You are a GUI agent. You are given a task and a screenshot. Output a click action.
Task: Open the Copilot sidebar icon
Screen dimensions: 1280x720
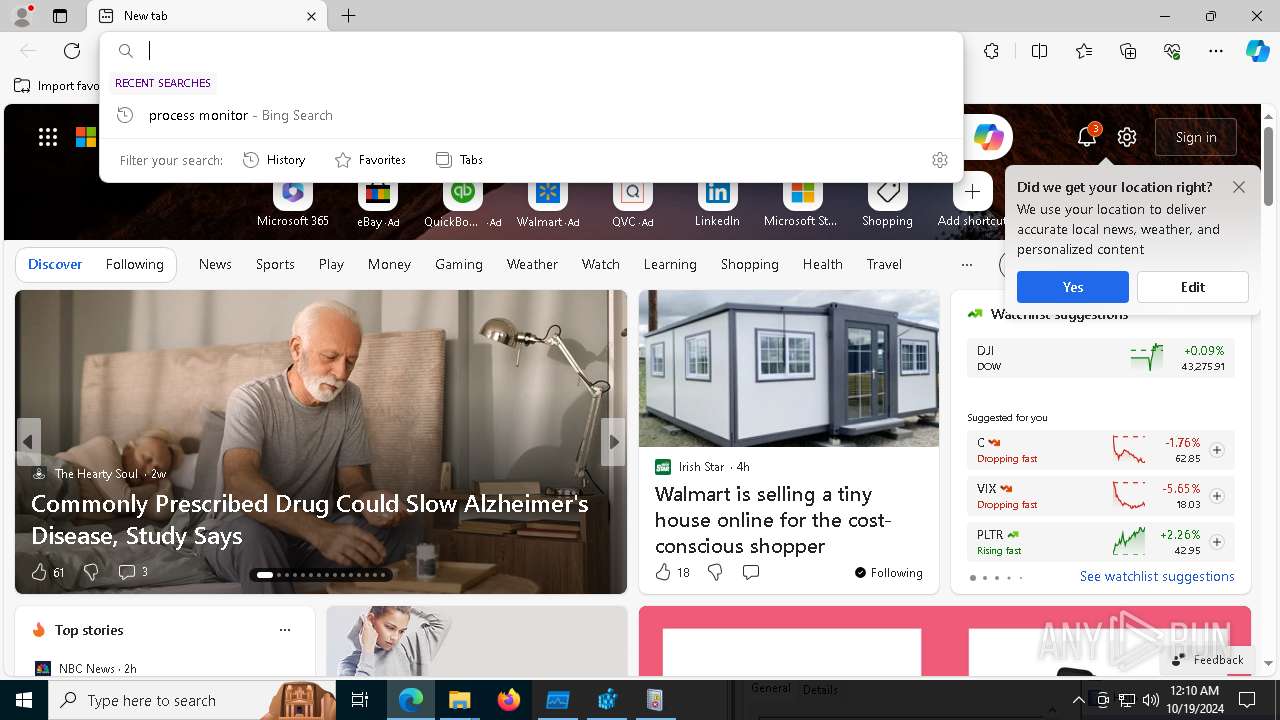tap(1257, 51)
